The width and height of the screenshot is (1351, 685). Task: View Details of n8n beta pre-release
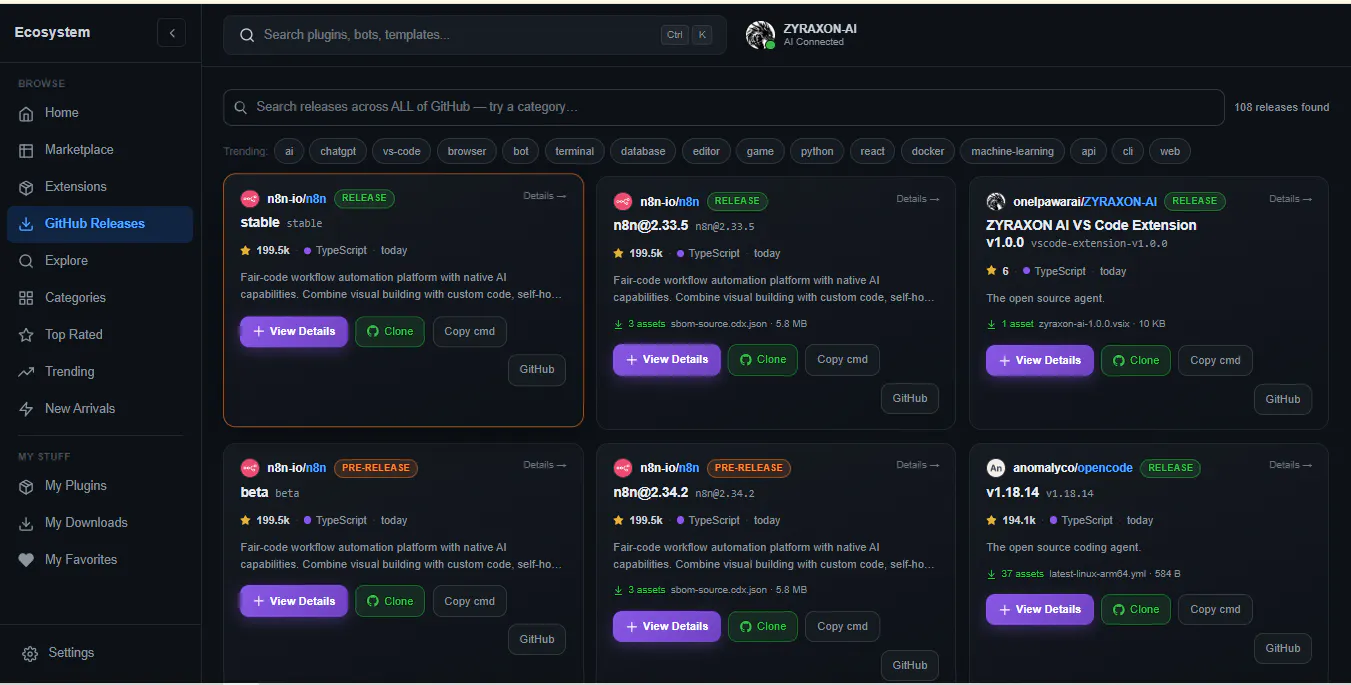(x=294, y=601)
